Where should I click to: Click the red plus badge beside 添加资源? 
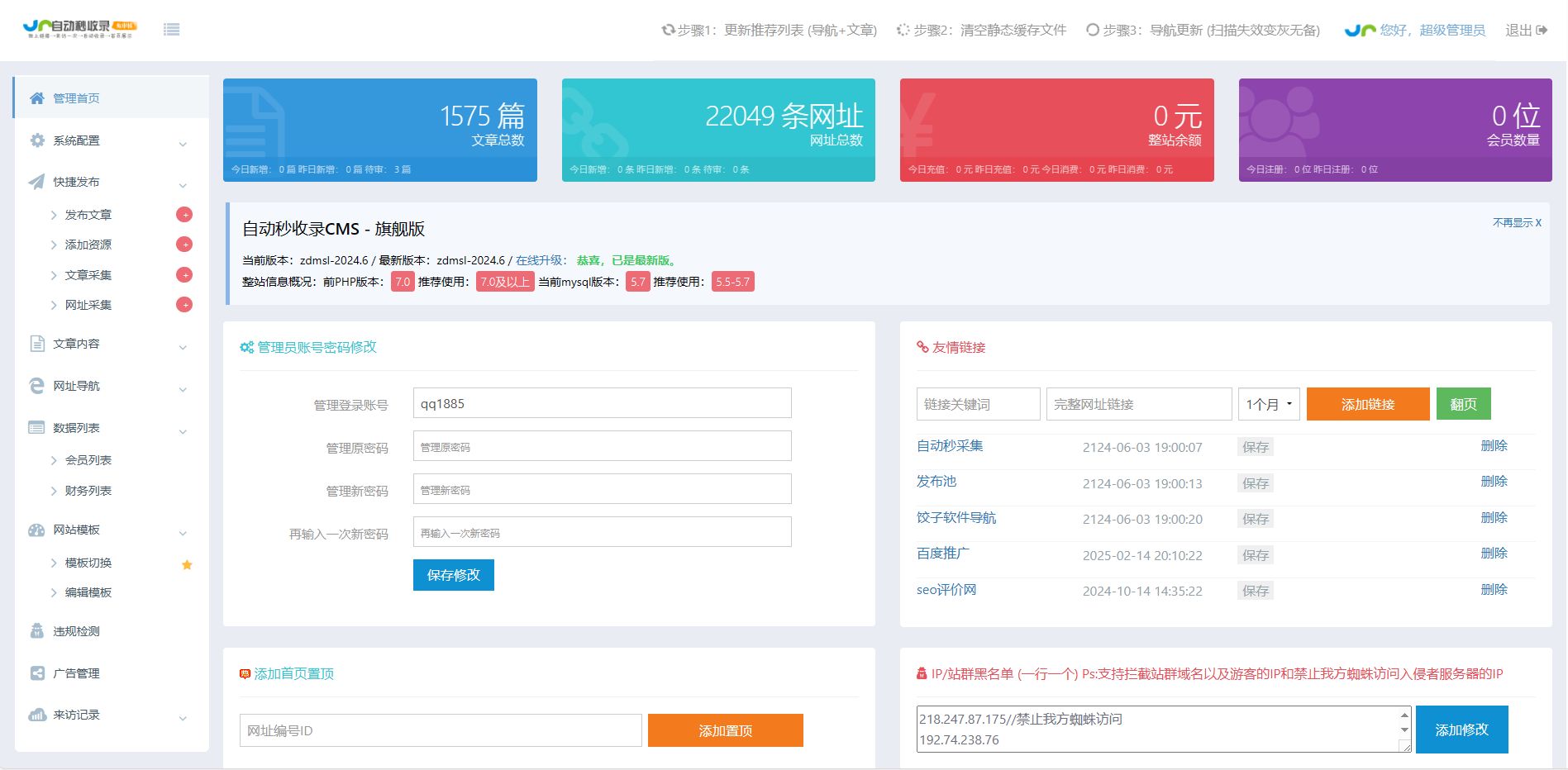coord(184,245)
